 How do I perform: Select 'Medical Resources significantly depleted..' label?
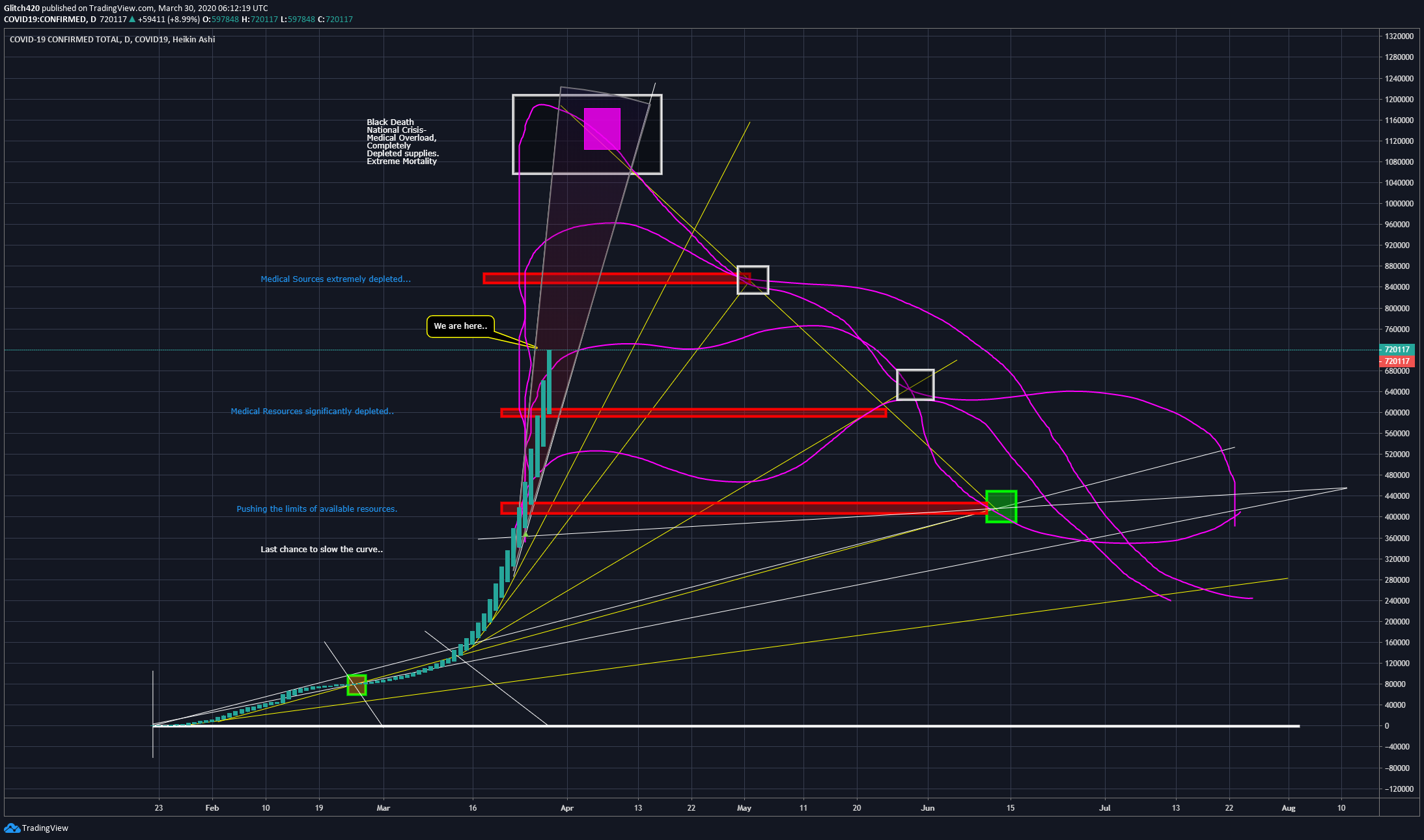313,411
